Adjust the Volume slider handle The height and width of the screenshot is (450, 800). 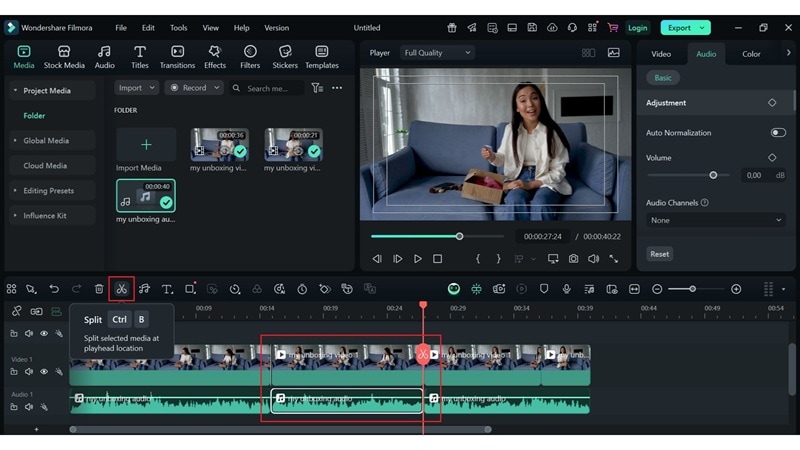point(713,175)
